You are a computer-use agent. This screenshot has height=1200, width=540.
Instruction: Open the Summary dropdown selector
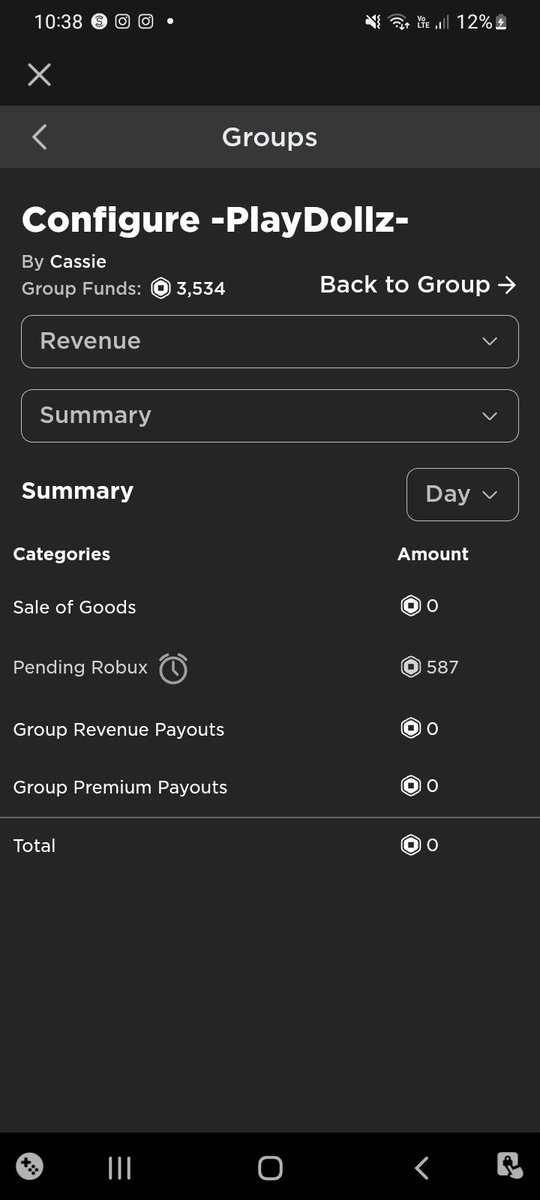coord(270,415)
